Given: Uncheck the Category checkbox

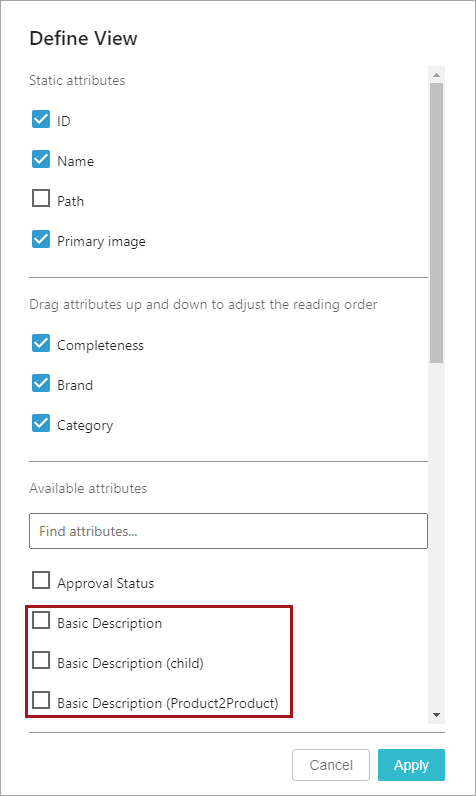Looking at the screenshot, I should point(41,423).
